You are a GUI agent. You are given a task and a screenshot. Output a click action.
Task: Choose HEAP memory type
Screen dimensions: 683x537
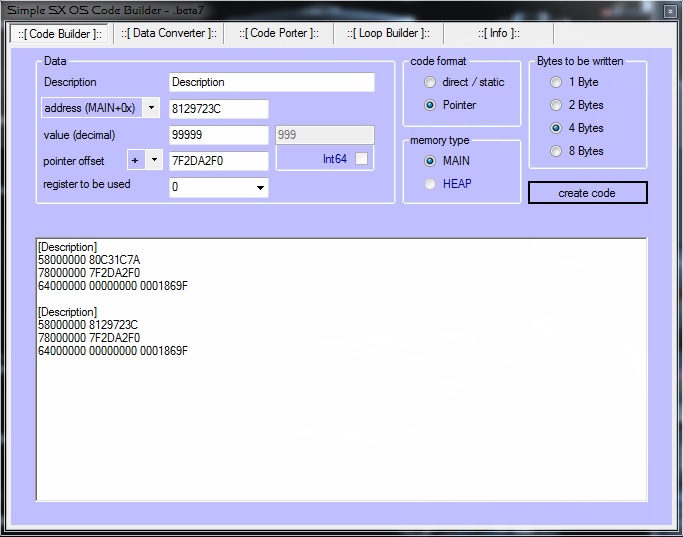[448, 184]
